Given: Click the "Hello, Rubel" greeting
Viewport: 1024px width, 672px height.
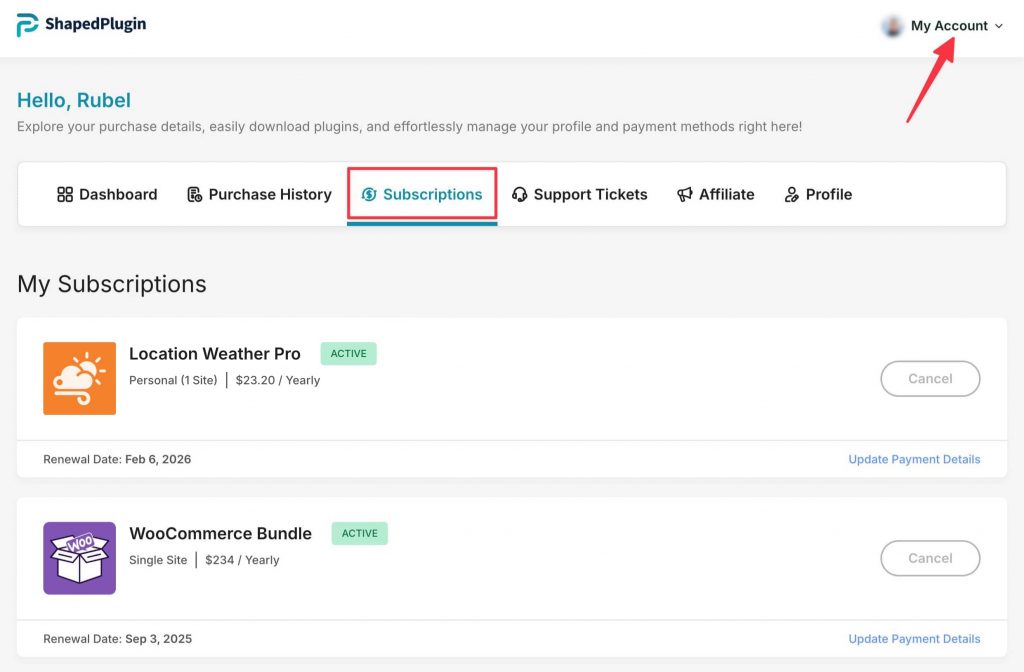Looking at the screenshot, I should pos(74,100).
